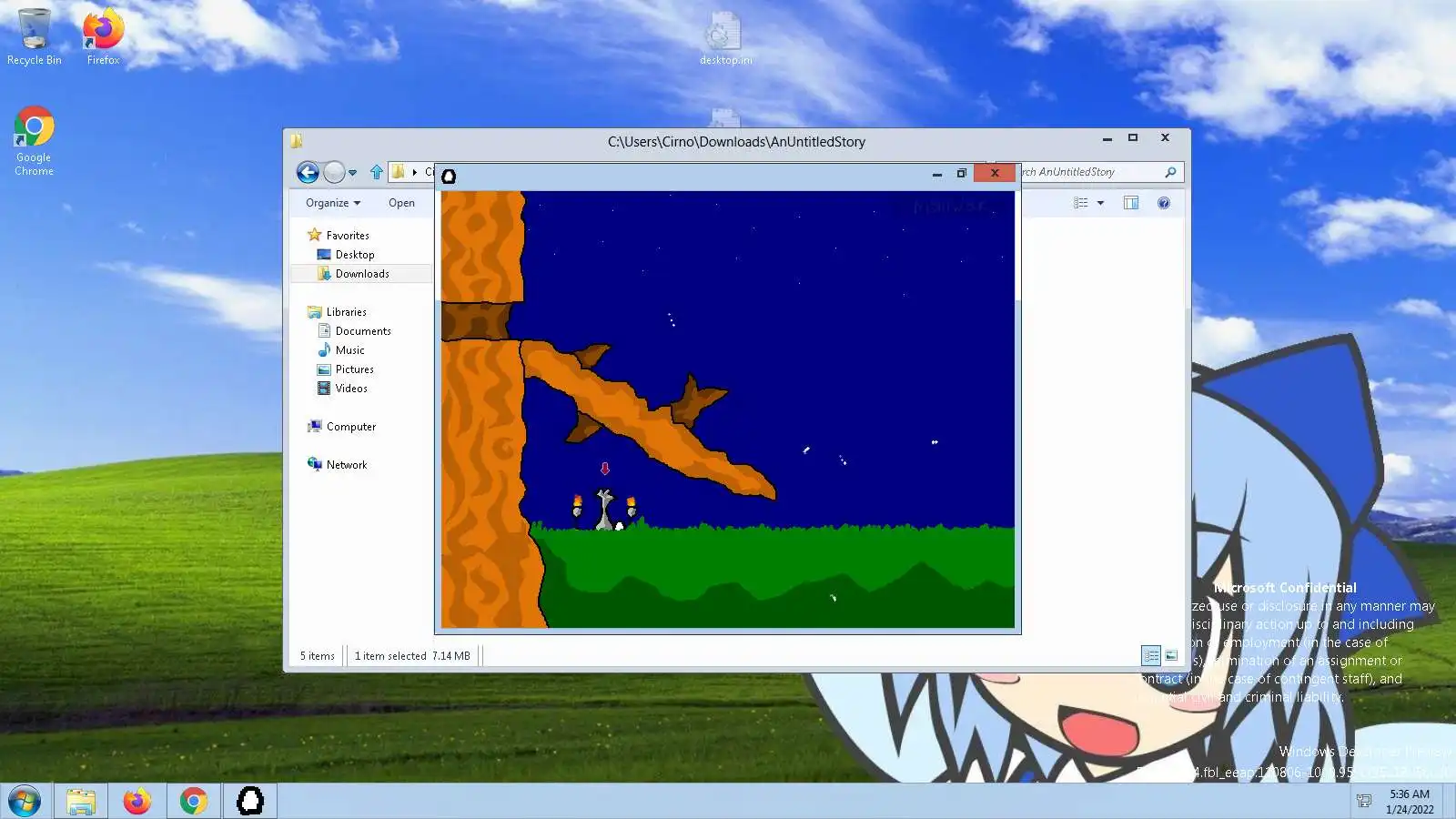Toggle the preview pane button
This screenshot has width=1456, height=819.
(1131, 203)
